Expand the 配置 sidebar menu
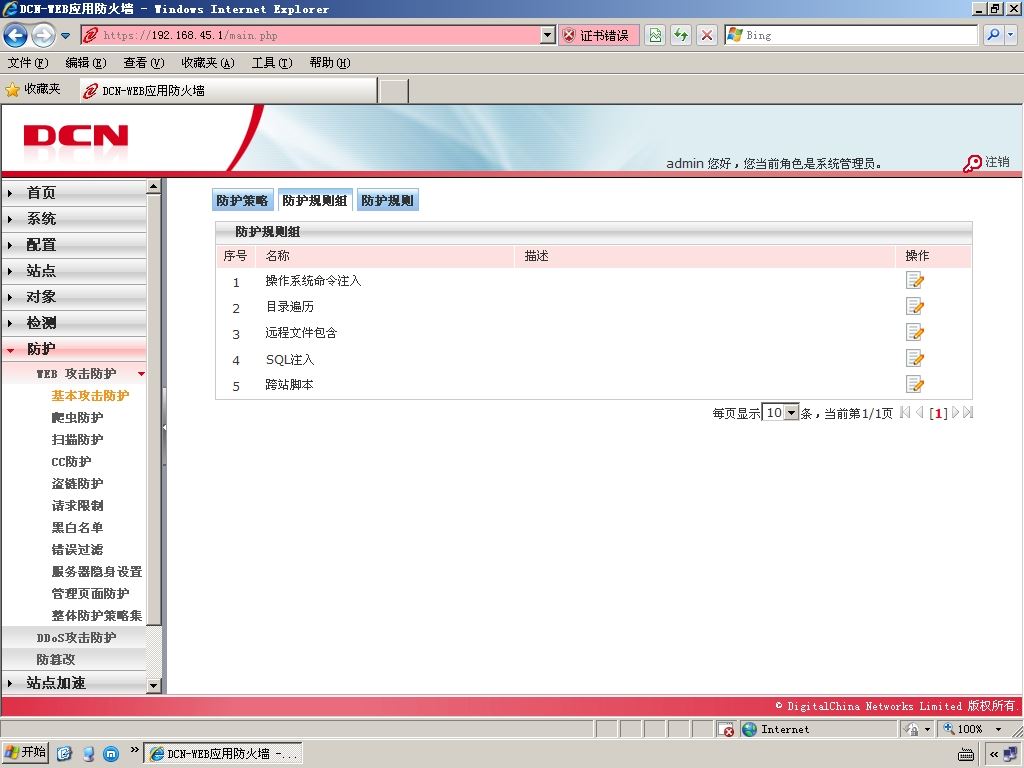Viewport: 1024px width, 768px height. [x=73, y=245]
